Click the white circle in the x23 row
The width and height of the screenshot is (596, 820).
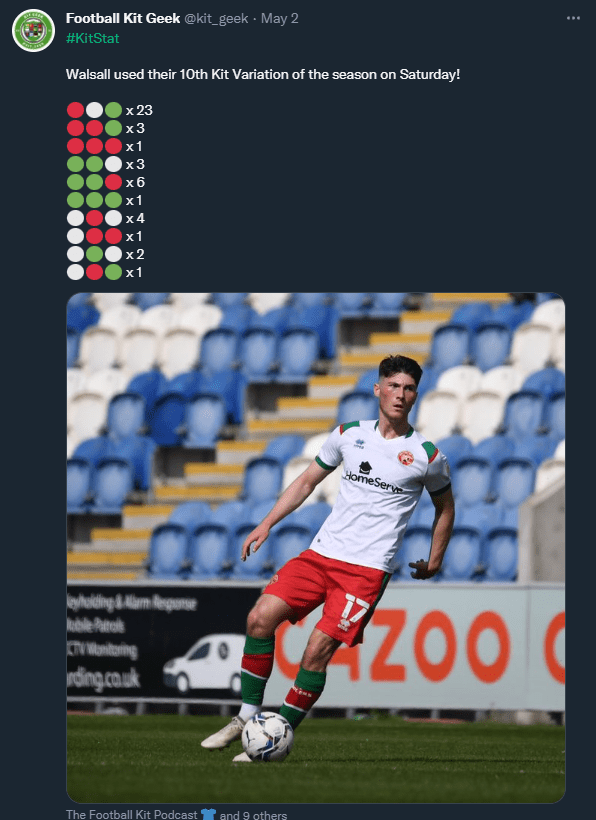[x=95, y=110]
